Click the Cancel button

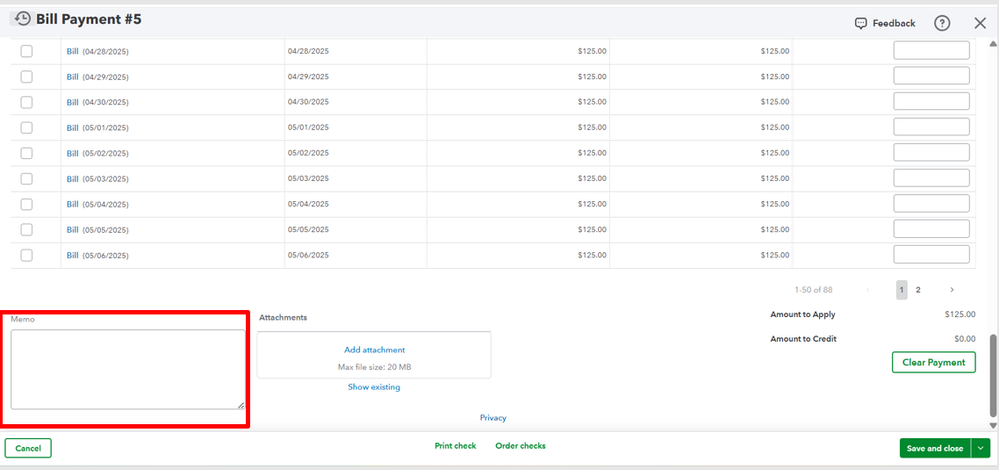pos(28,448)
